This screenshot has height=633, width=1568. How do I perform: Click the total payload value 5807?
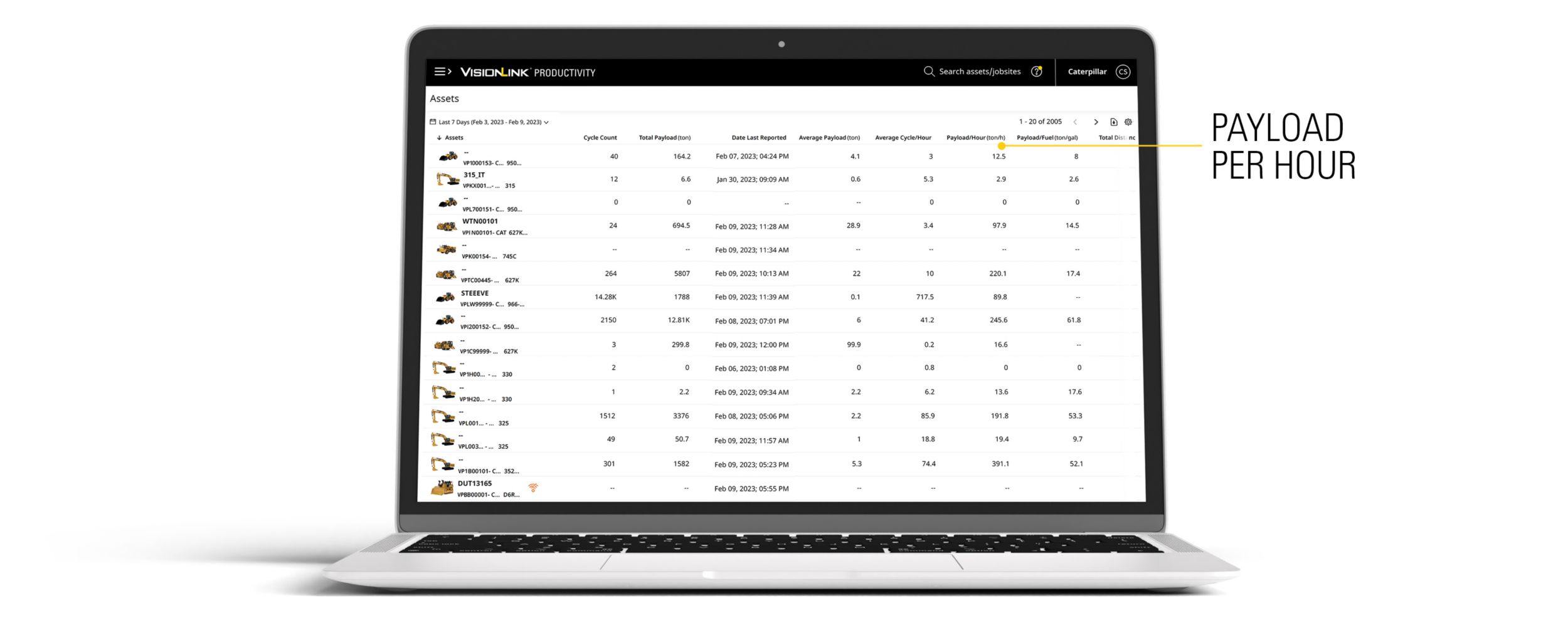point(682,274)
